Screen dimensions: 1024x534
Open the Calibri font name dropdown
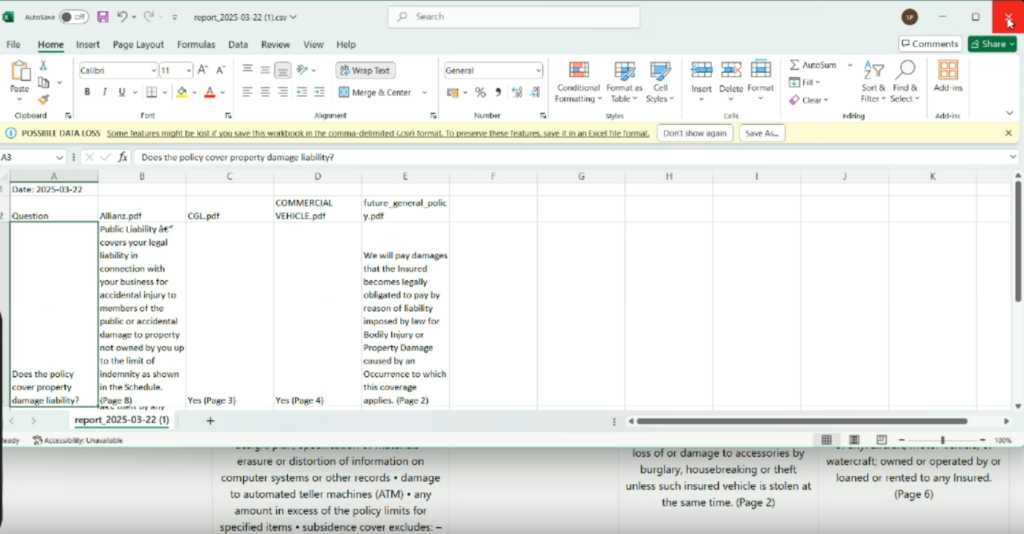(153, 70)
